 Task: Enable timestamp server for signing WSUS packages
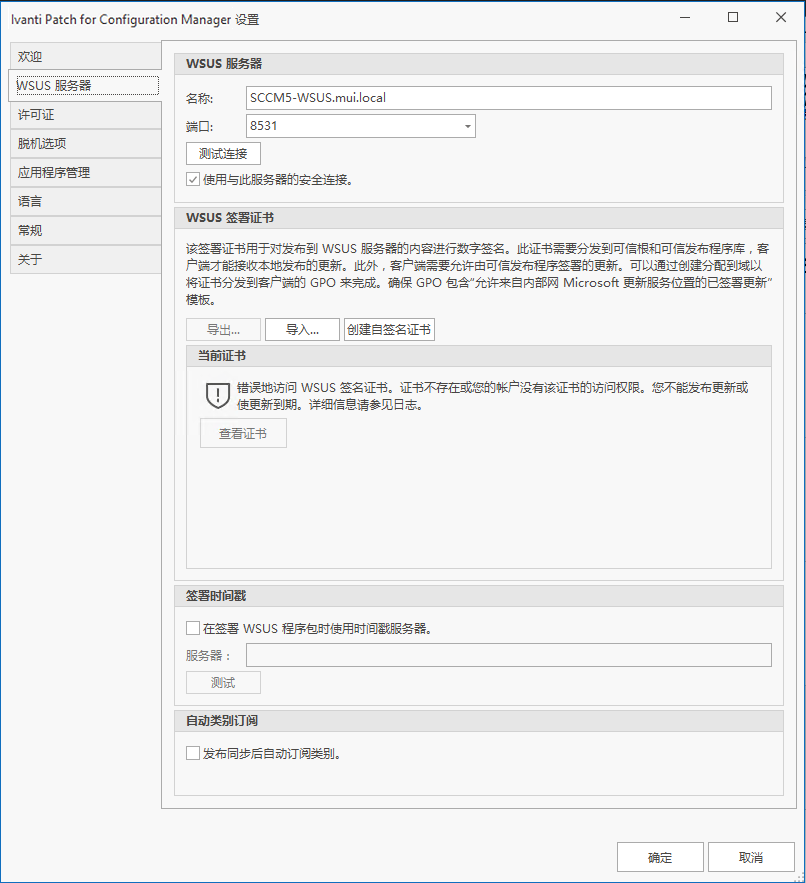tap(193, 628)
